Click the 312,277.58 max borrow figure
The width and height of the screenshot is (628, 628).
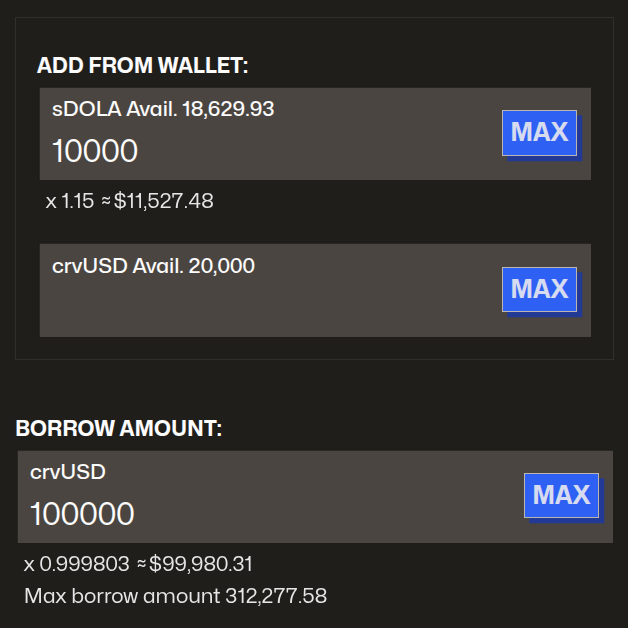(x=276, y=597)
